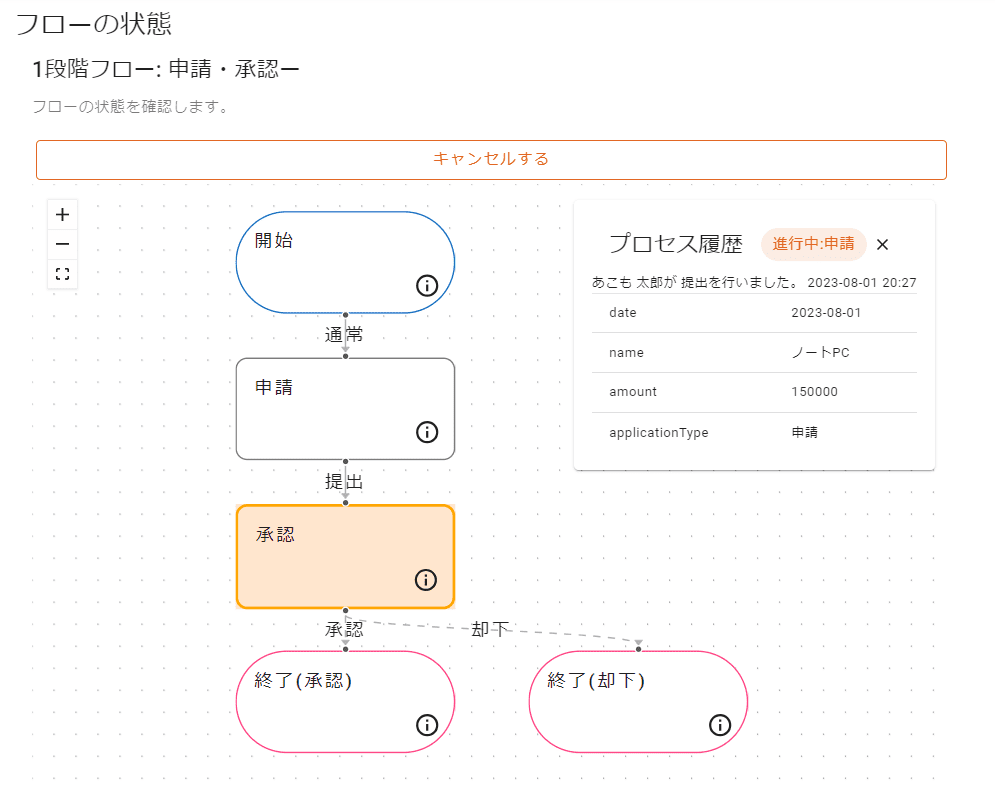Viewport: 995px width, 797px height.
Task: Open info icon on 開始 node
Action: tap(427, 286)
